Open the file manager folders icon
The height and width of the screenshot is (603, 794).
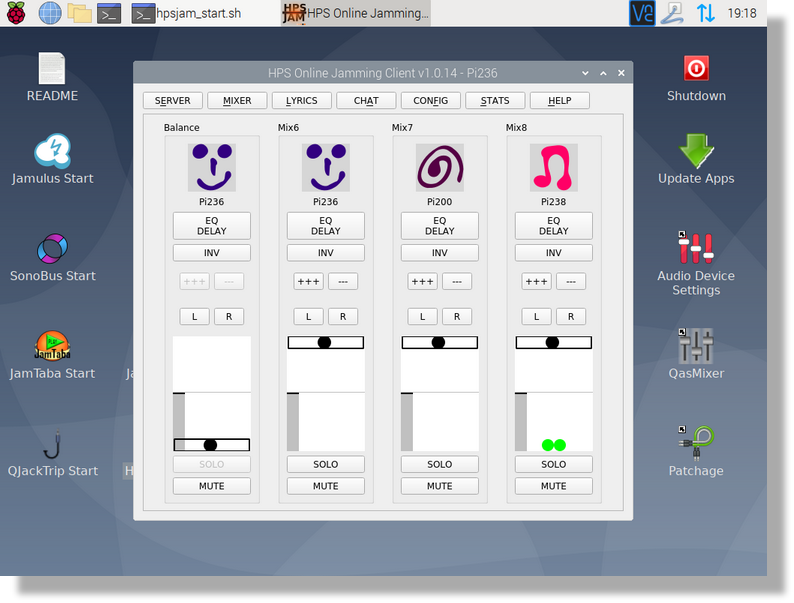[80, 13]
